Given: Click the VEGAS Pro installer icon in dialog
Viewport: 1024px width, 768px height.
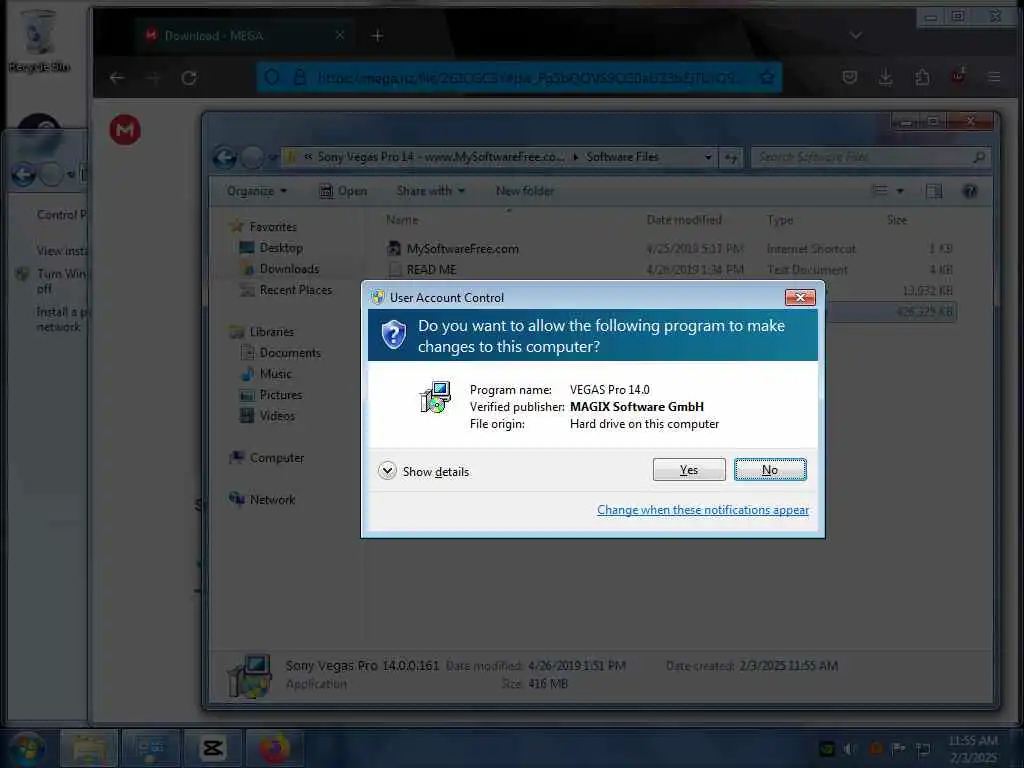Looking at the screenshot, I should [435, 397].
